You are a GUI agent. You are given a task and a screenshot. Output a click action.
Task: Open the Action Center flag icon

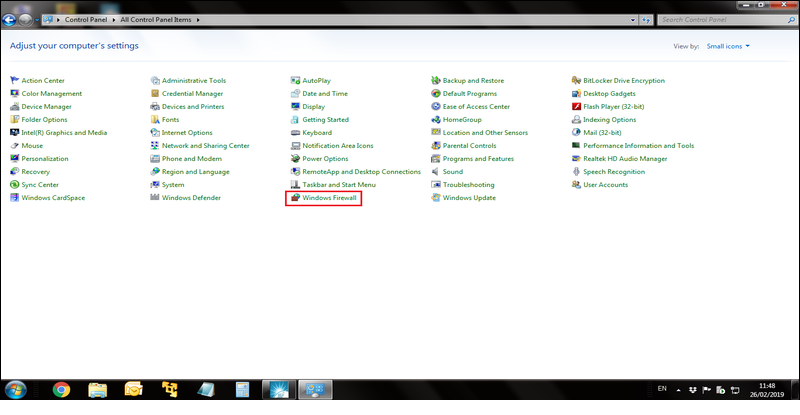[x=14, y=80]
